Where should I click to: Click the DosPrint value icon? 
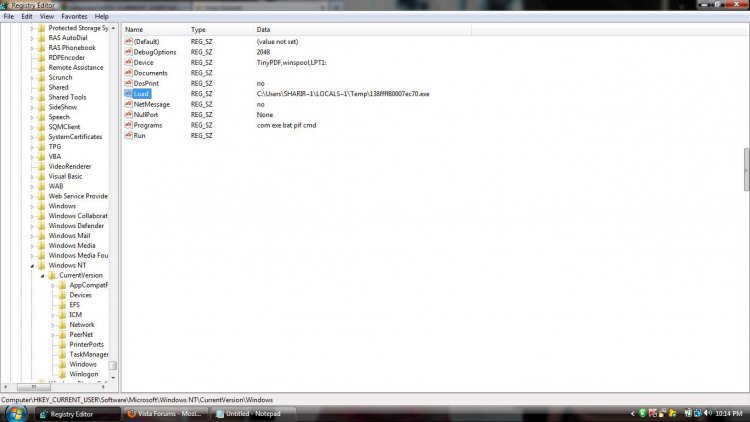[128, 83]
